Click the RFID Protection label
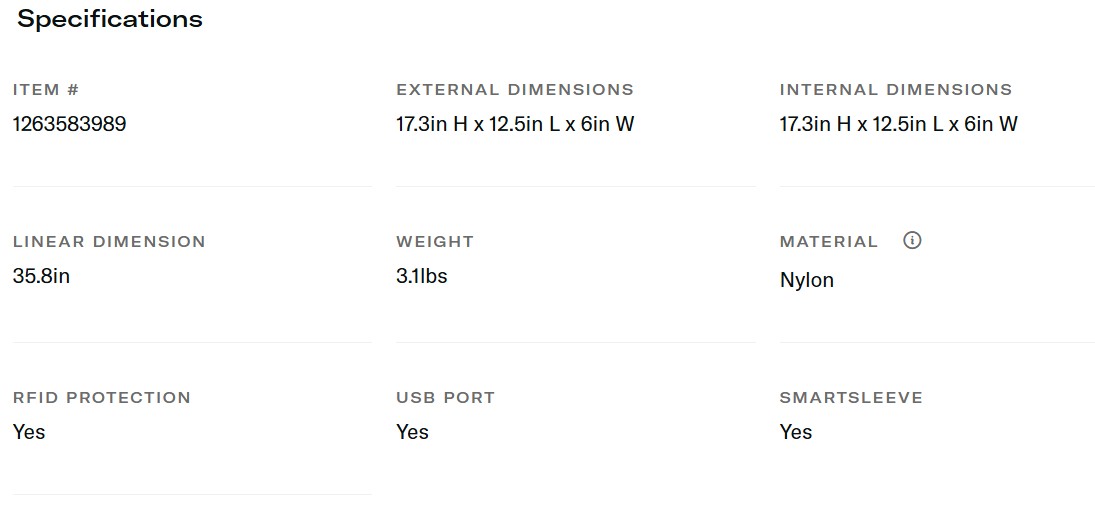Screen dimensions: 1095x507 [102, 398]
